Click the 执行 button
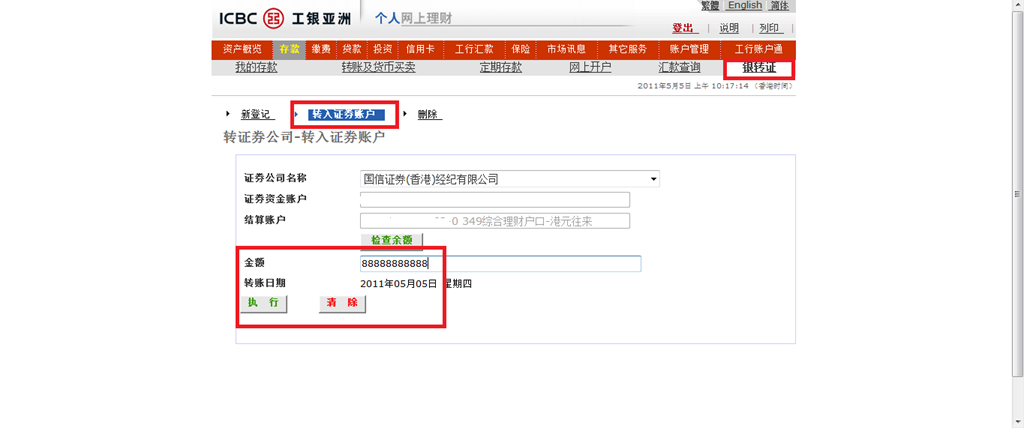 263,303
